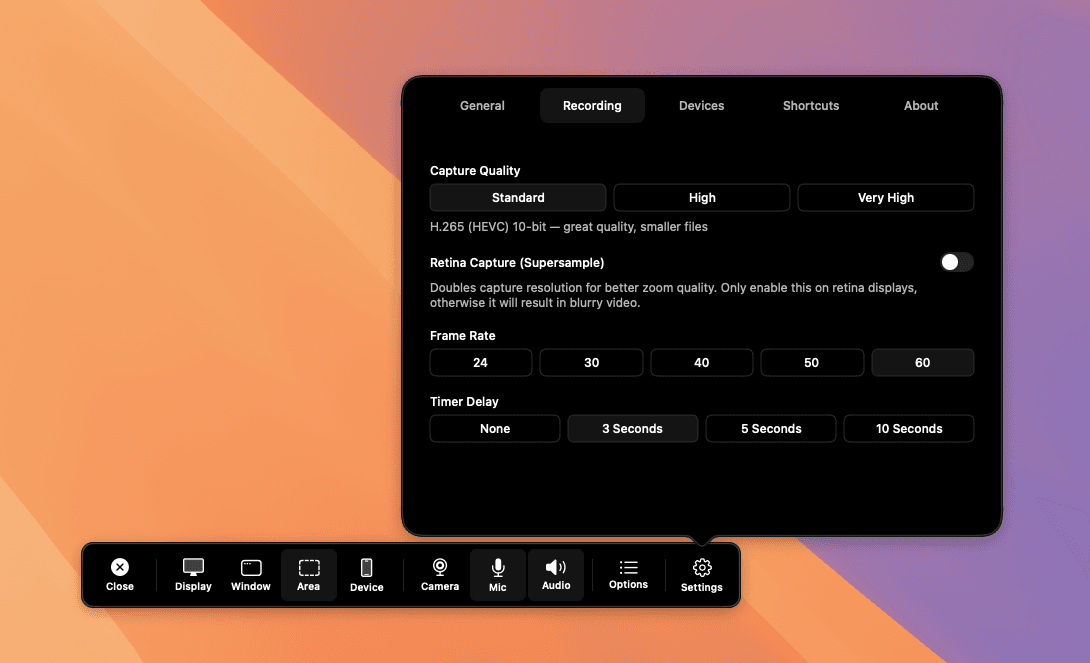
Task: View the Shortcuts tab
Action: click(810, 105)
